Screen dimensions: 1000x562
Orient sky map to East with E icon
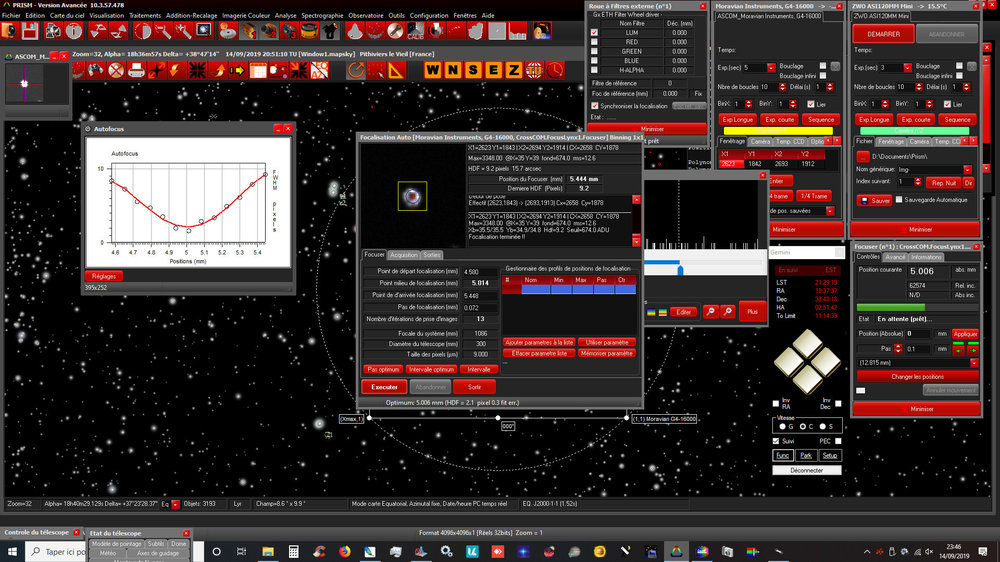(494, 70)
